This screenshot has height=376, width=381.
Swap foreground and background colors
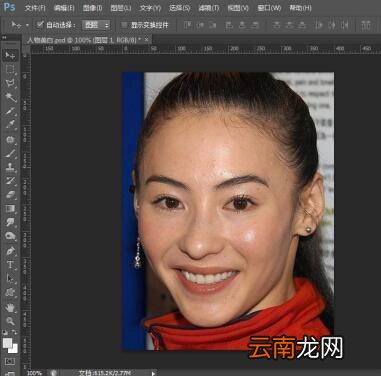point(15,332)
